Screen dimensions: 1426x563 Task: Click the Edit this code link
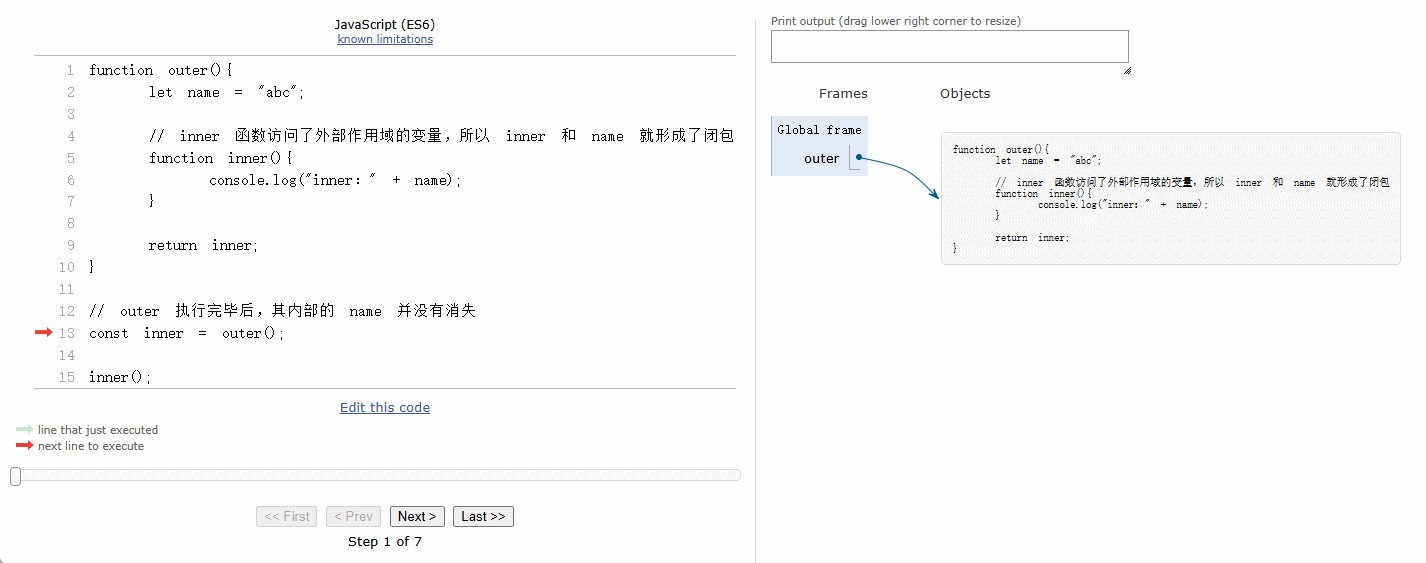(385, 408)
